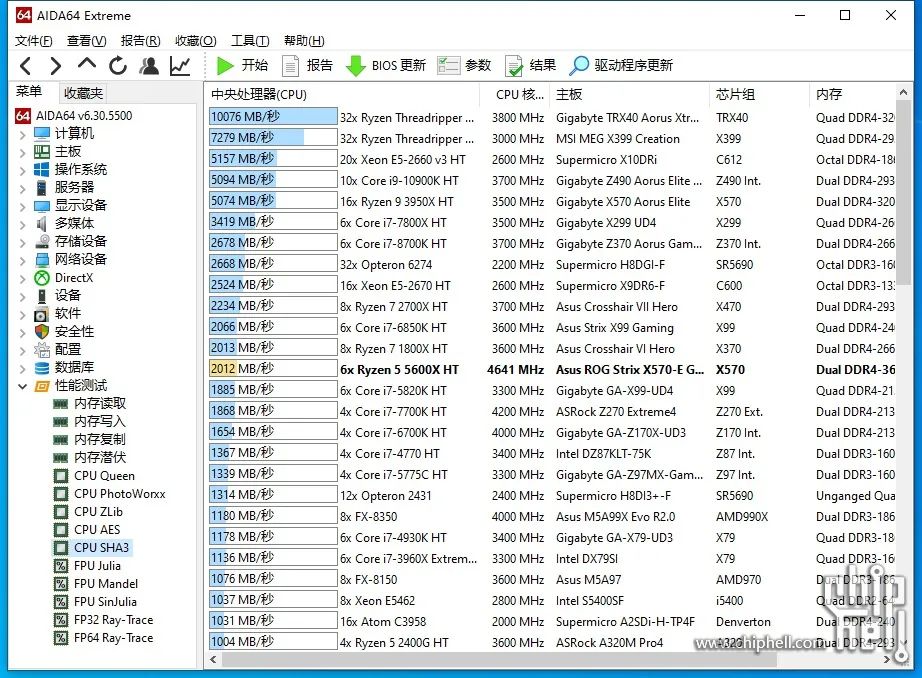
Task: Select the 安全性 shield icon
Action: pos(42,332)
